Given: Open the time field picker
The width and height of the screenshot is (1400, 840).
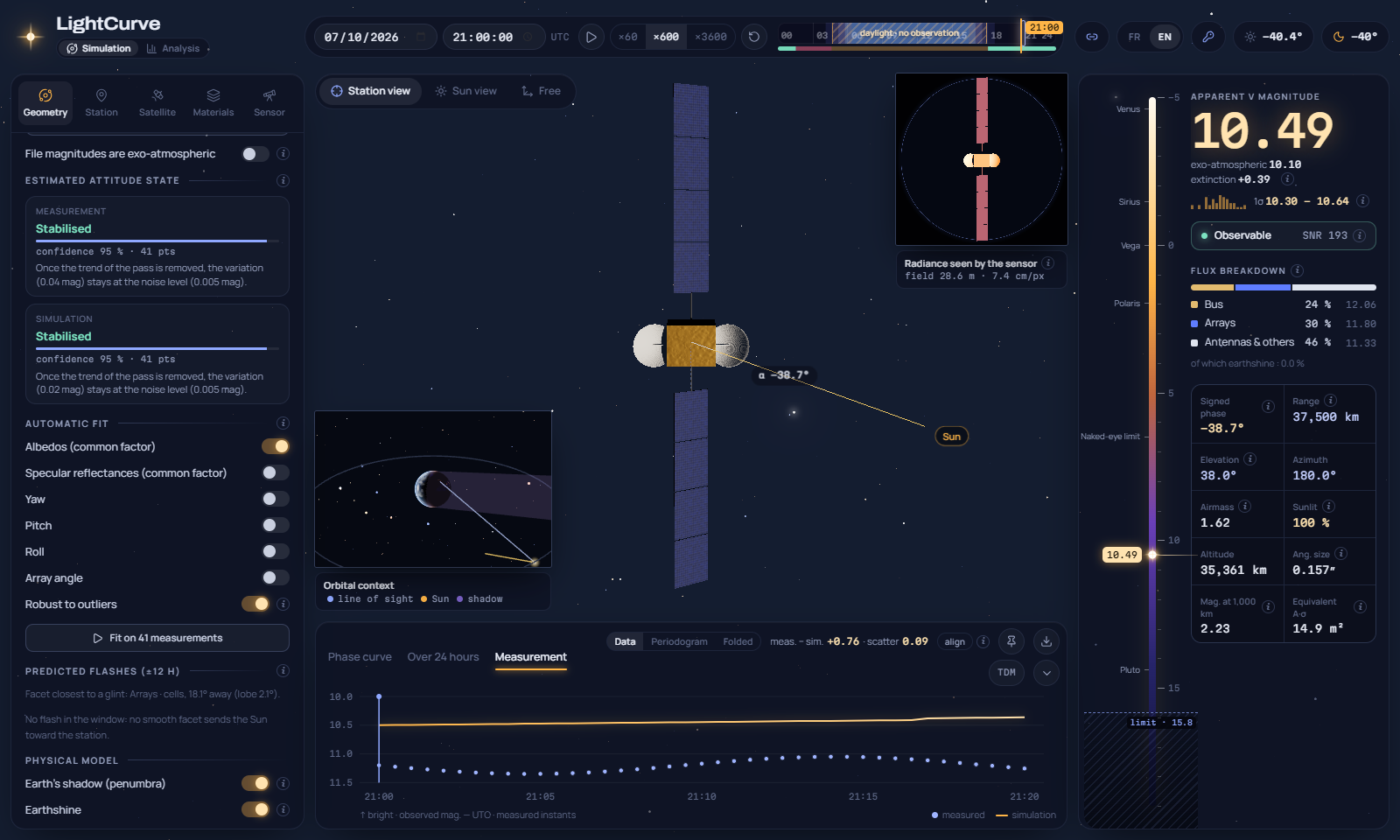Looking at the screenshot, I should 528,37.
